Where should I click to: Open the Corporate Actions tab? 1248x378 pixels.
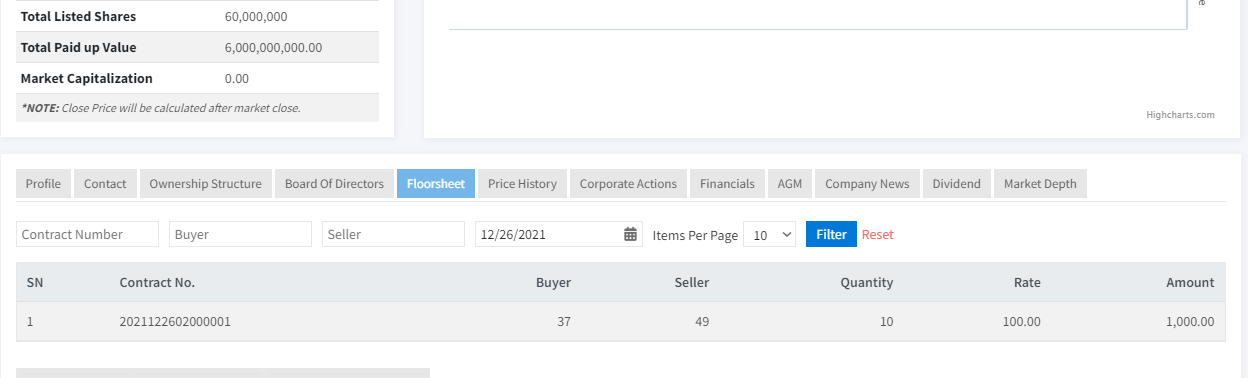pyautogui.click(x=628, y=184)
